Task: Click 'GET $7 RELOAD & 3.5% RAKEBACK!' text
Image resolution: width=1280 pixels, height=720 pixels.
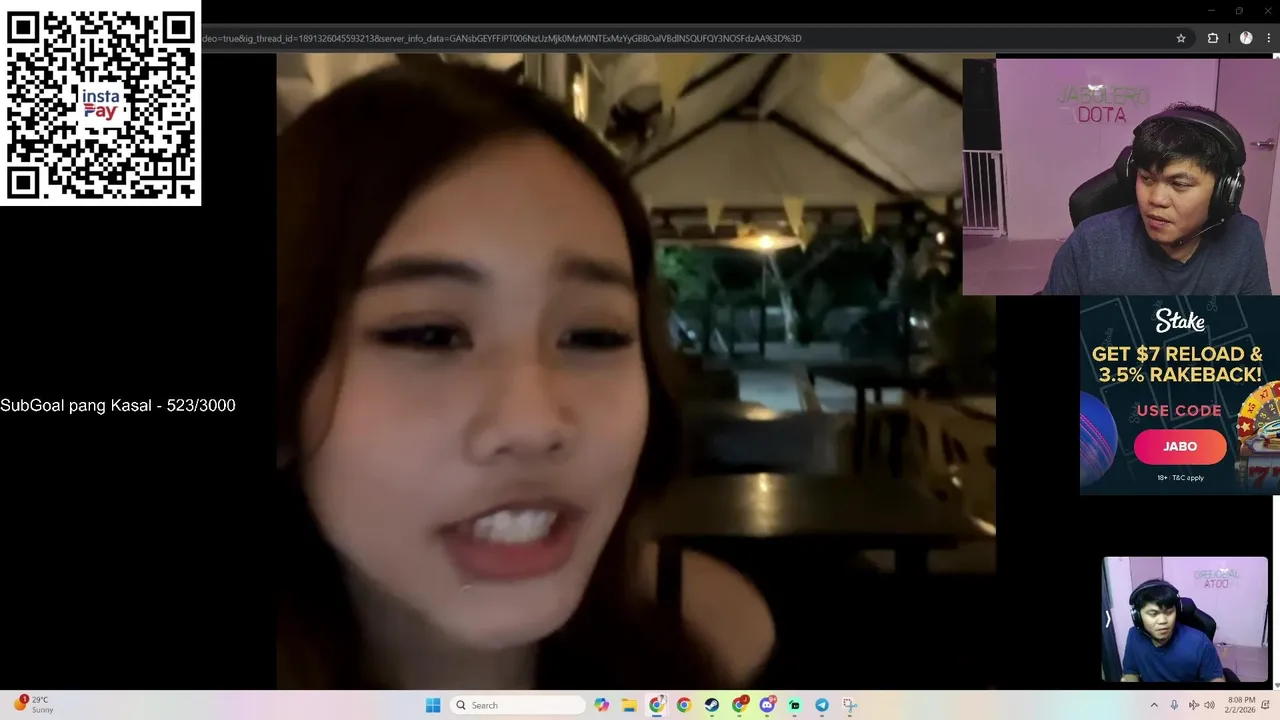Action: pyautogui.click(x=1177, y=364)
